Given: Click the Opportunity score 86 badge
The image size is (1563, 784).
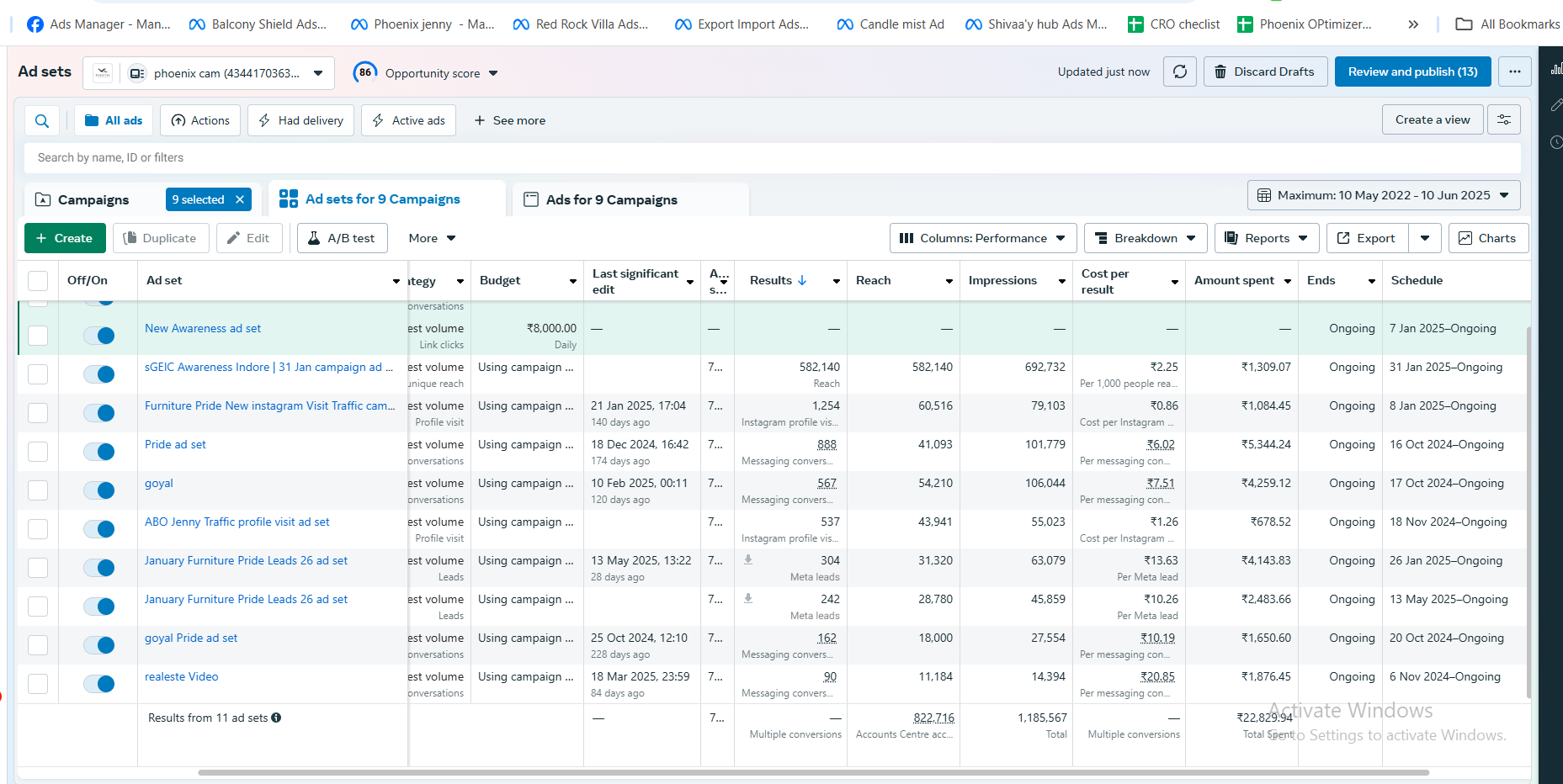Looking at the screenshot, I should coord(365,72).
